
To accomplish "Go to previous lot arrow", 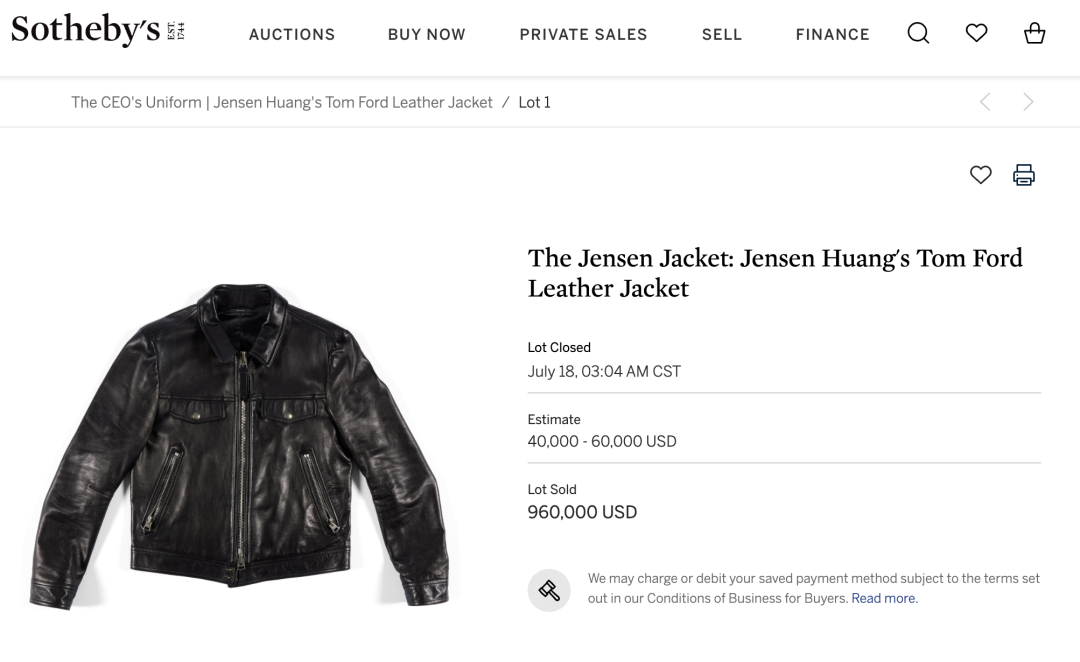I will coord(986,102).
